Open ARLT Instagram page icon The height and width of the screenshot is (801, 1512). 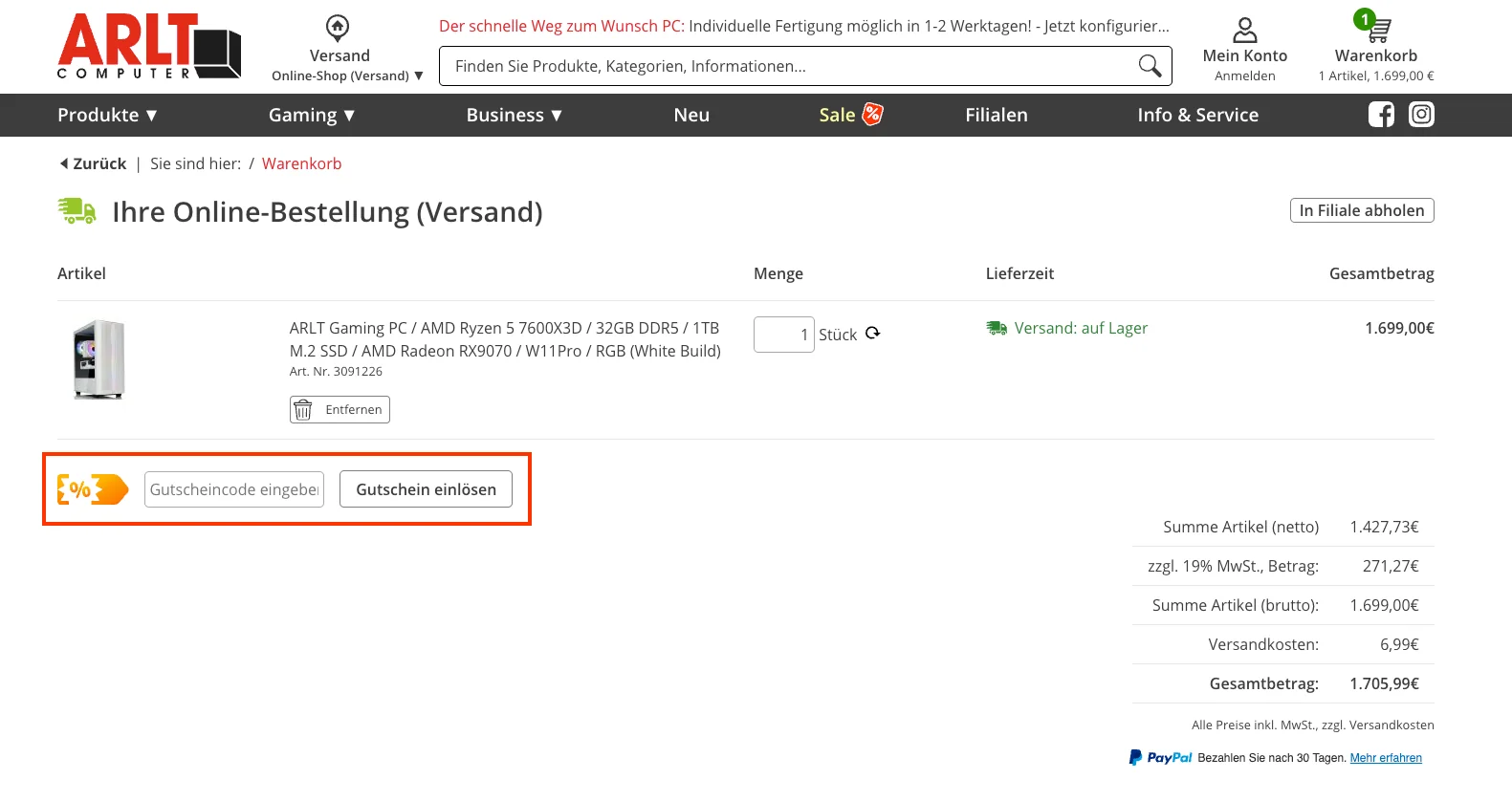pos(1421,115)
